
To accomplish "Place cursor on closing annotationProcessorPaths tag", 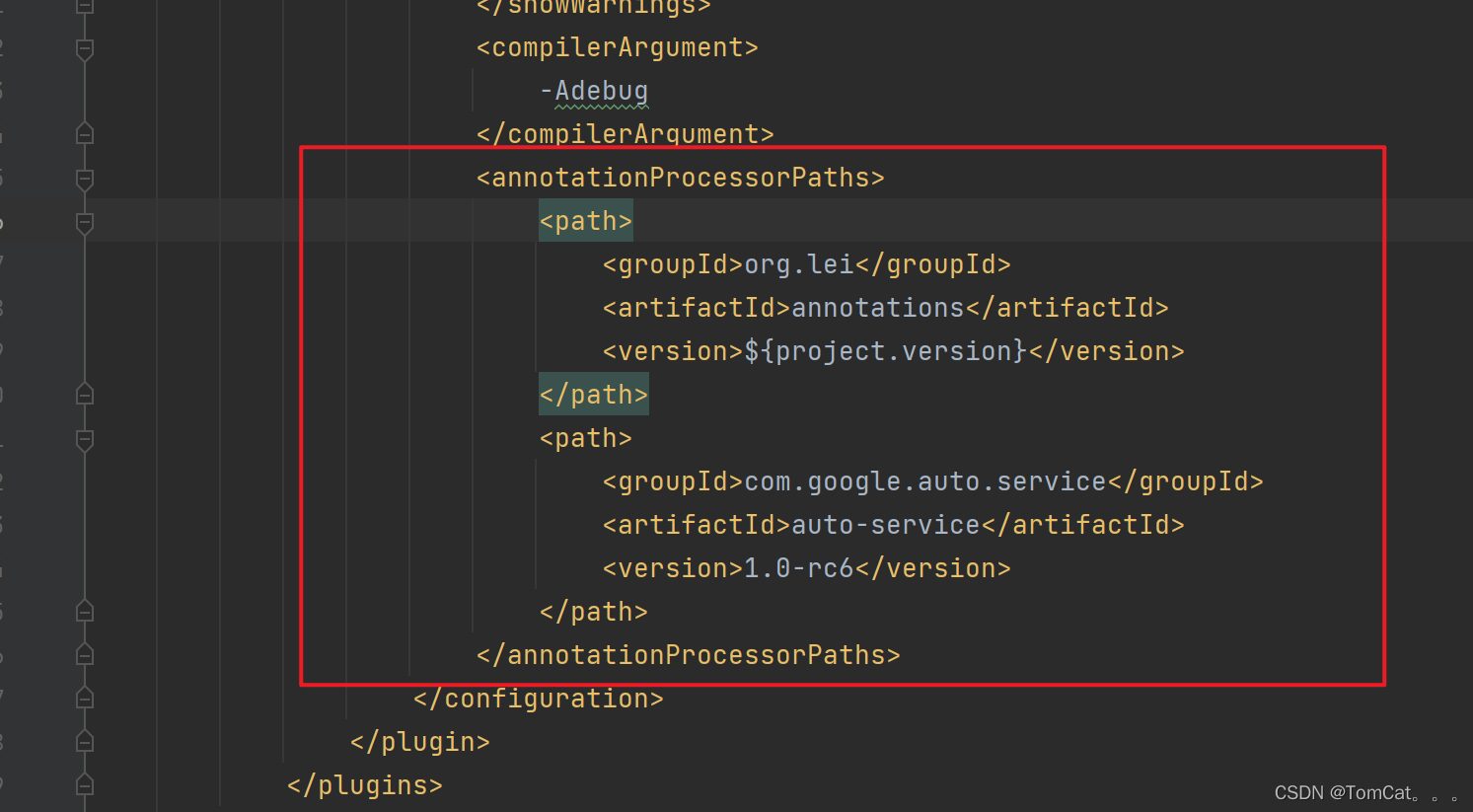I will coord(689,655).
